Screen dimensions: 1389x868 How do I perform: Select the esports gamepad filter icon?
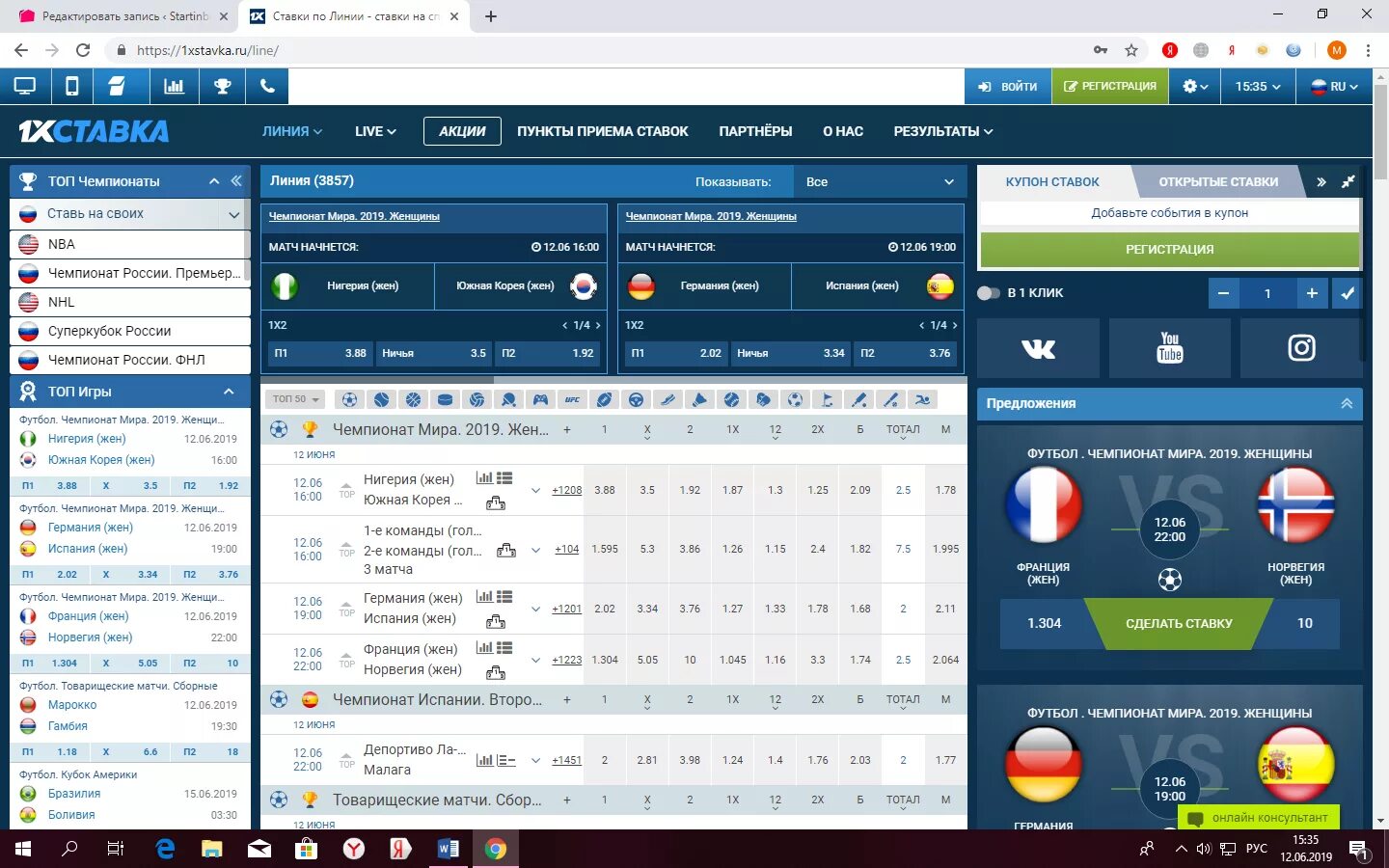(x=540, y=399)
